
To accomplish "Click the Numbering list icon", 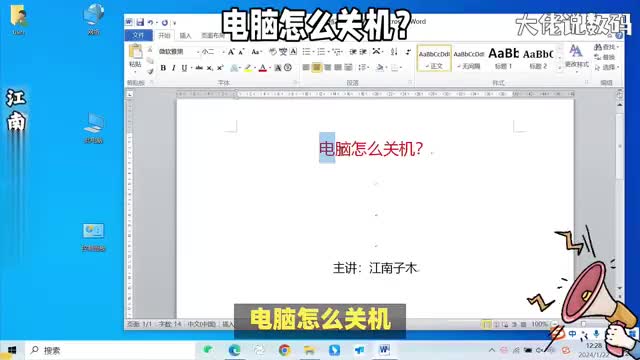I will click(321, 52).
